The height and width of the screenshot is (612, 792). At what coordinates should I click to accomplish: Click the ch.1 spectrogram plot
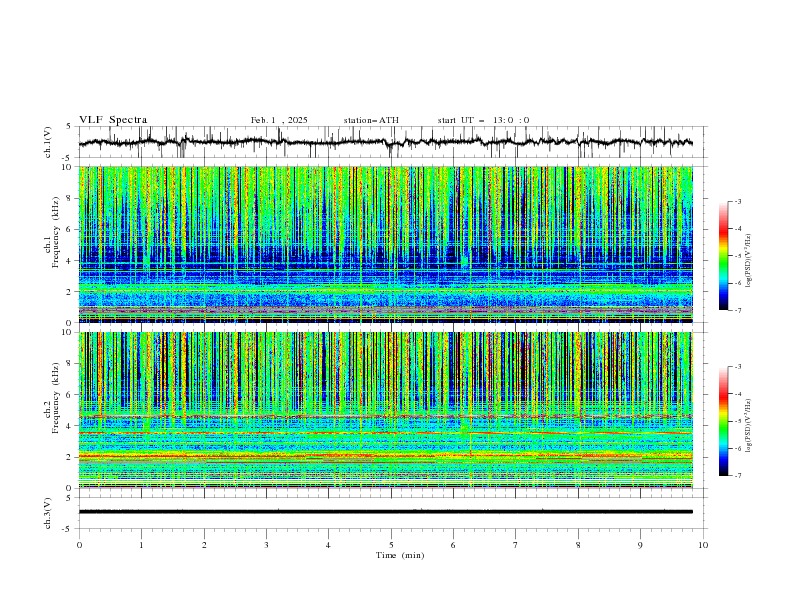[x=386, y=244]
